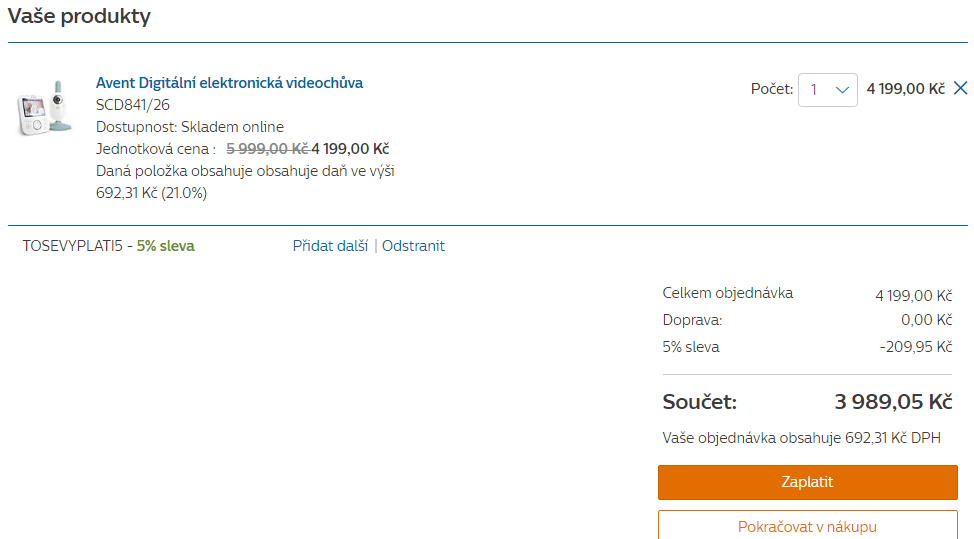Proceed to payment with the Zaplatit button
This screenshot has width=974, height=539.
coord(808,482)
